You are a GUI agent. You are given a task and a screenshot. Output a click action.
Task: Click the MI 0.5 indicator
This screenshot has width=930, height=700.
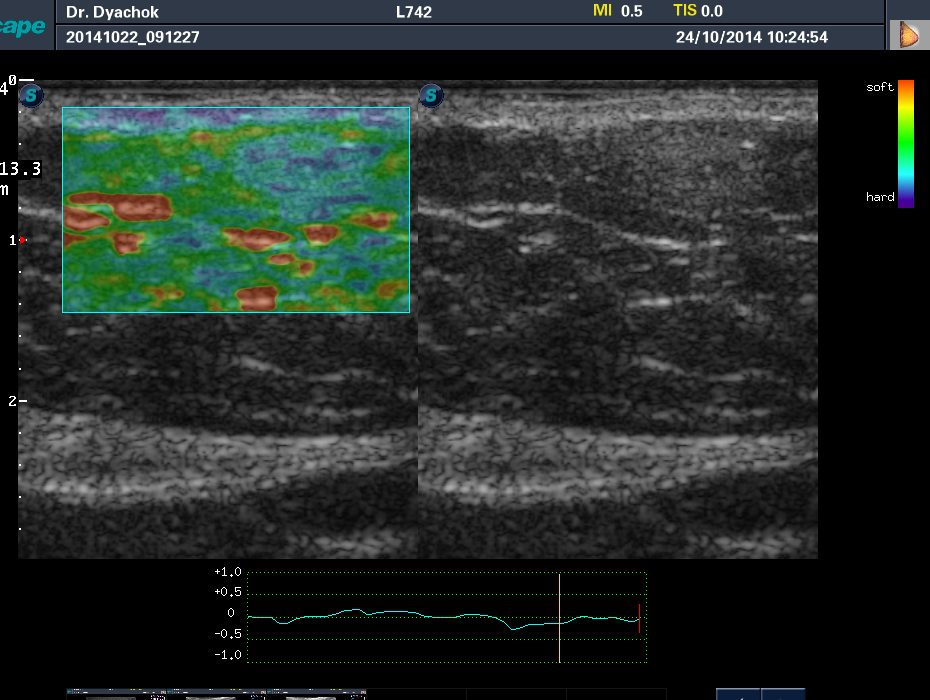pos(617,11)
